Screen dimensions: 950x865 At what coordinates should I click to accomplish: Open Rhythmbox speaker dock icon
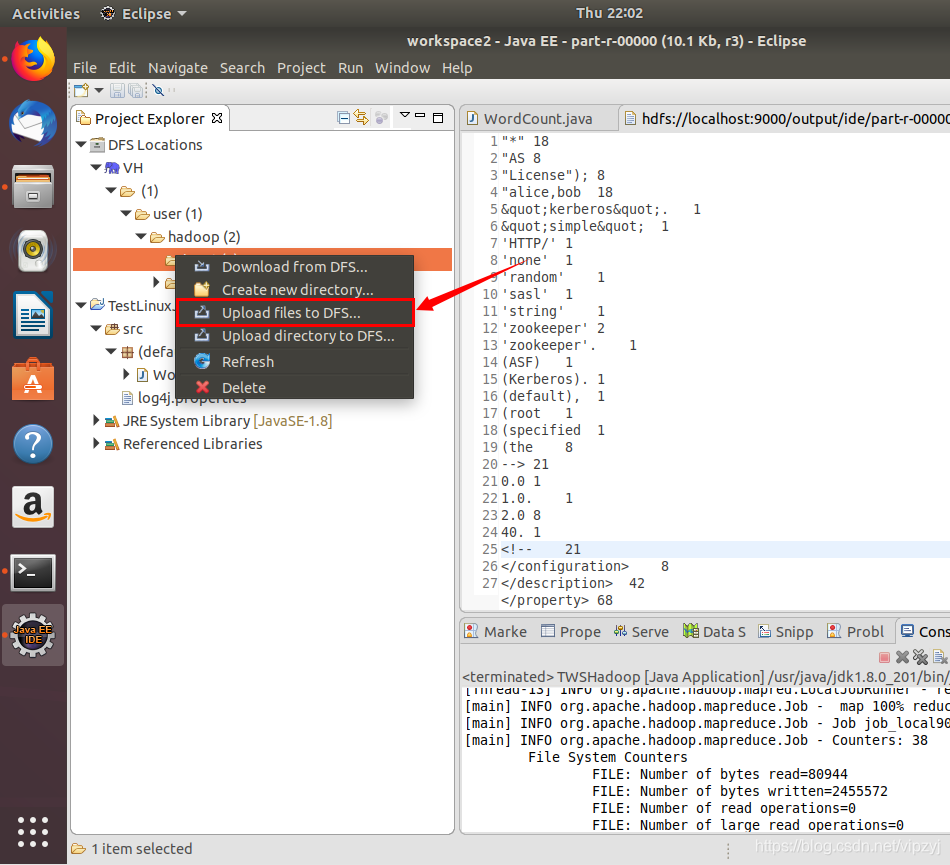pos(33,251)
